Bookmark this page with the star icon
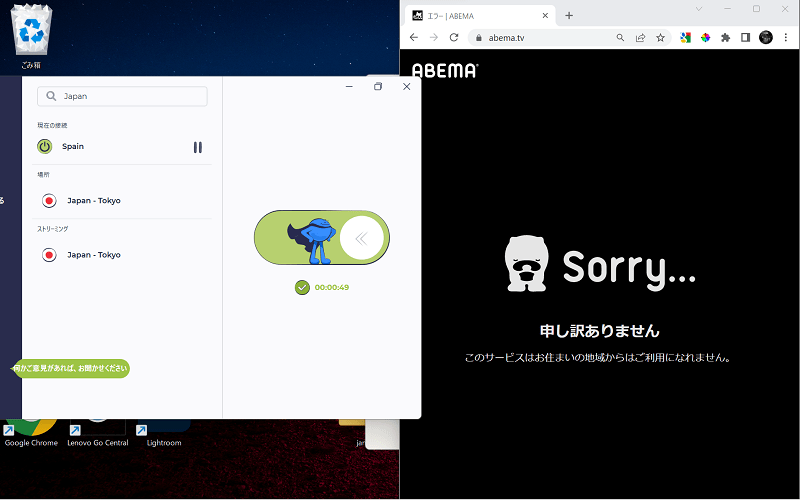Viewport: 800px width, 500px height. [660, 37]
